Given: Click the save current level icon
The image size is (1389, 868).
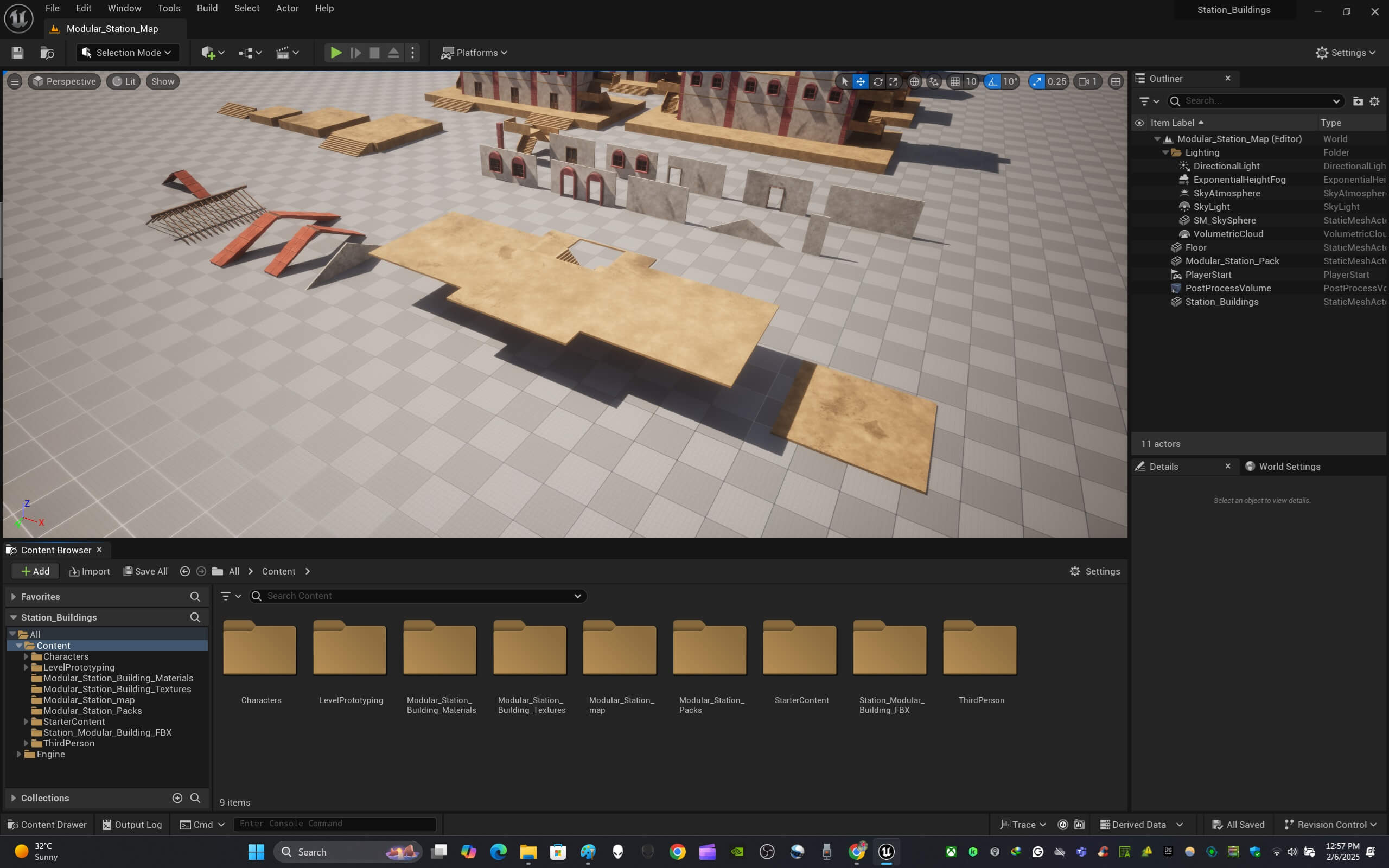Looking at the screenshot, I should [17, 53].
